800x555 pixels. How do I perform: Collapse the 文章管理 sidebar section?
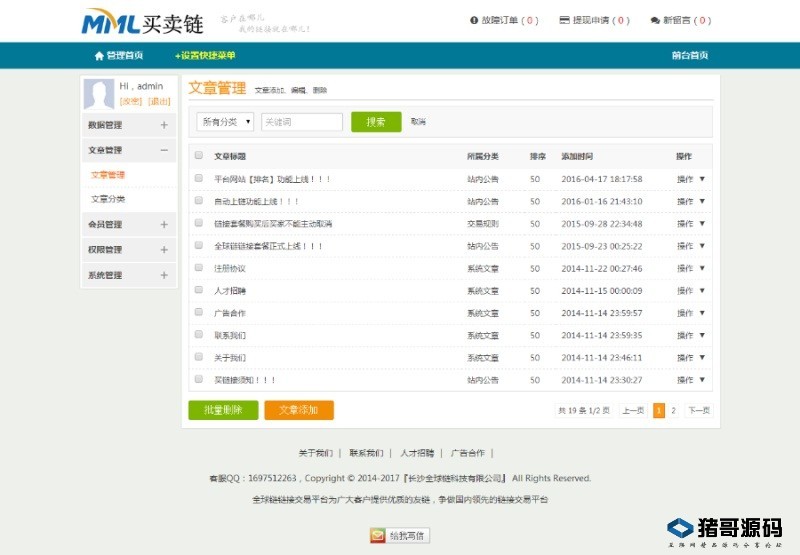pos(164,150)
